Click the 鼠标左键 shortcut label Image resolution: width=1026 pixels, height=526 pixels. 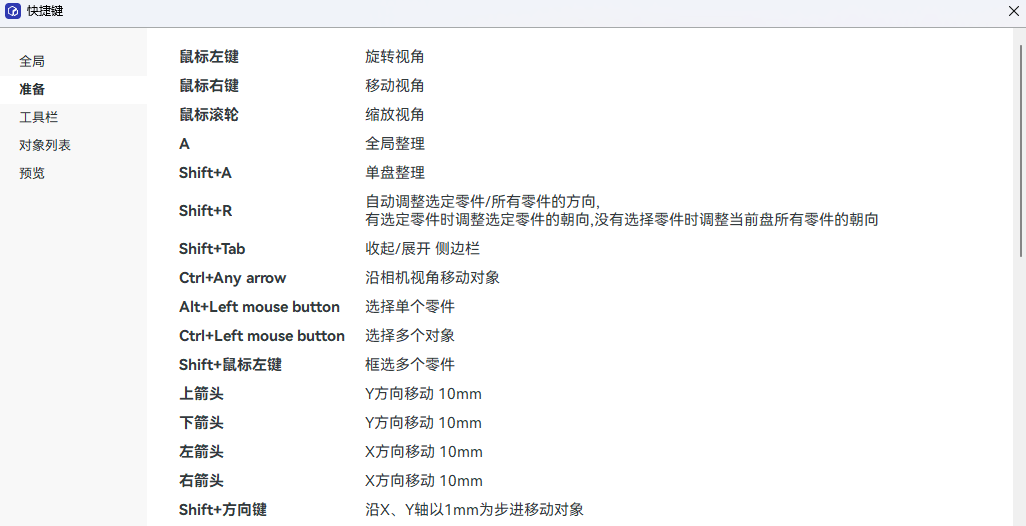point(209,57)
